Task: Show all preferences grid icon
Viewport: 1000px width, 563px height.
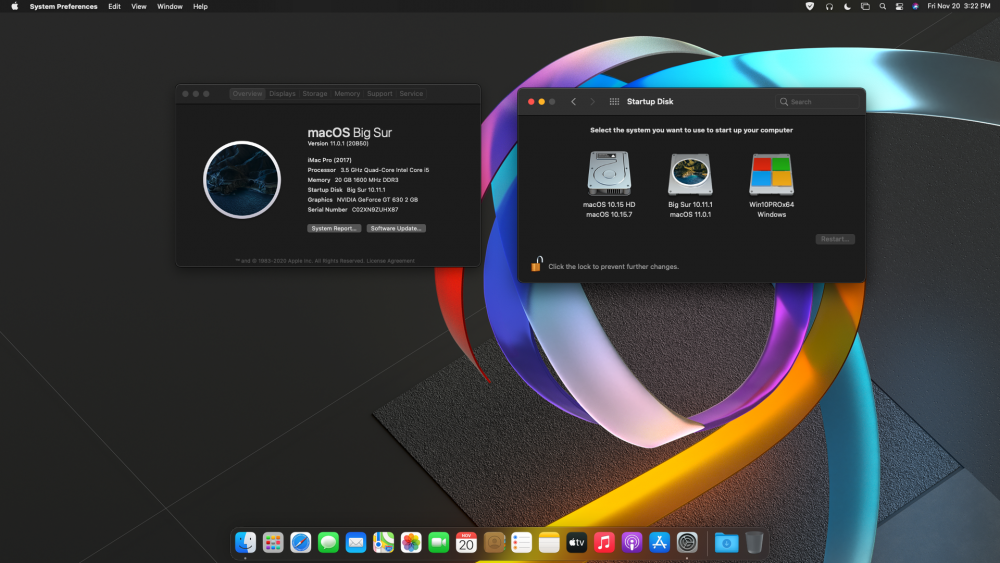Action: tap(614, 101)
